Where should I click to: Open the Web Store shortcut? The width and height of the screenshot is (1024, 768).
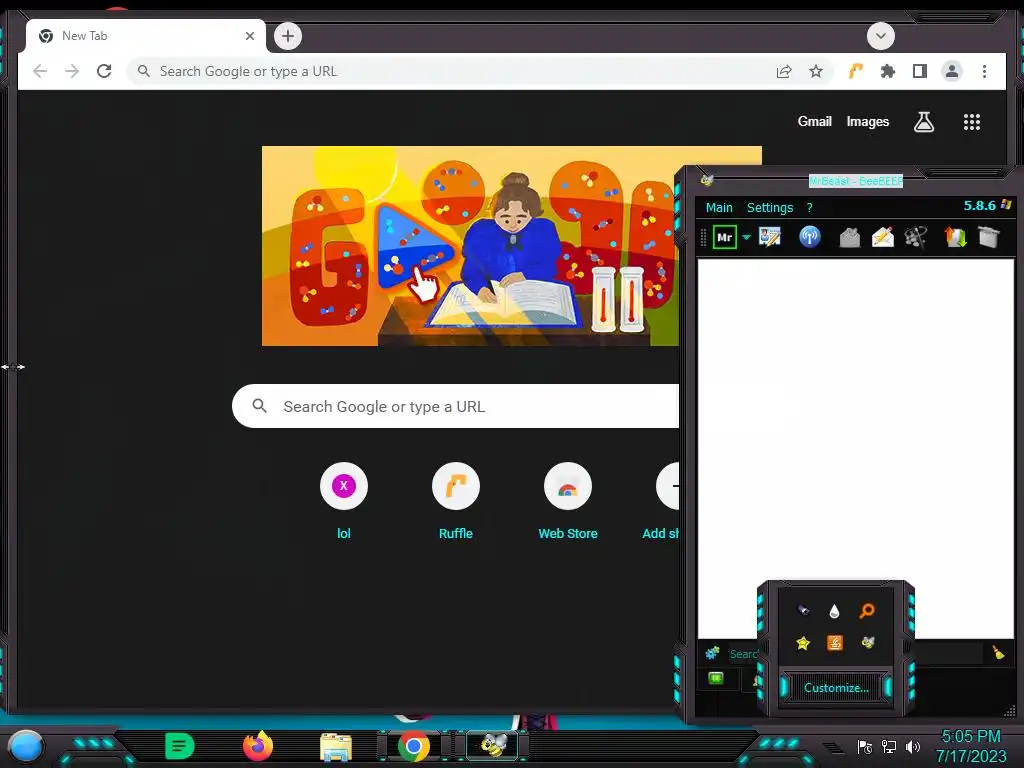click(568, 502)
